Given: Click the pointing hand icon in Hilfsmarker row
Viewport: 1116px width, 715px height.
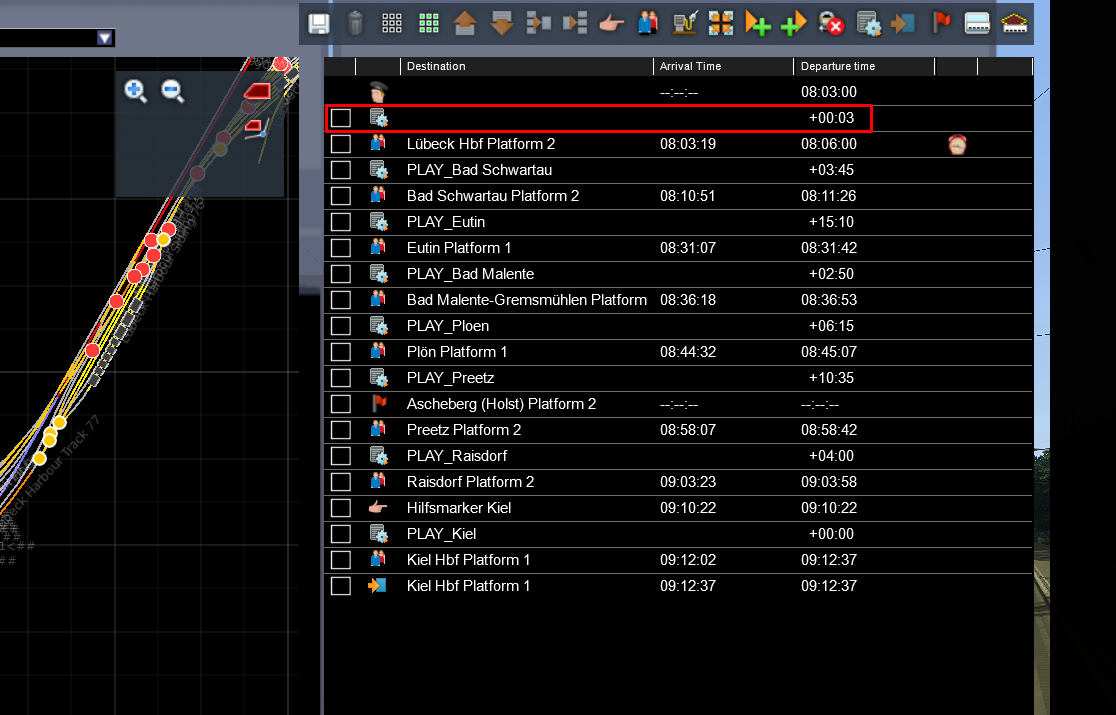Looking at the screenshot, I should pos(378,508).
